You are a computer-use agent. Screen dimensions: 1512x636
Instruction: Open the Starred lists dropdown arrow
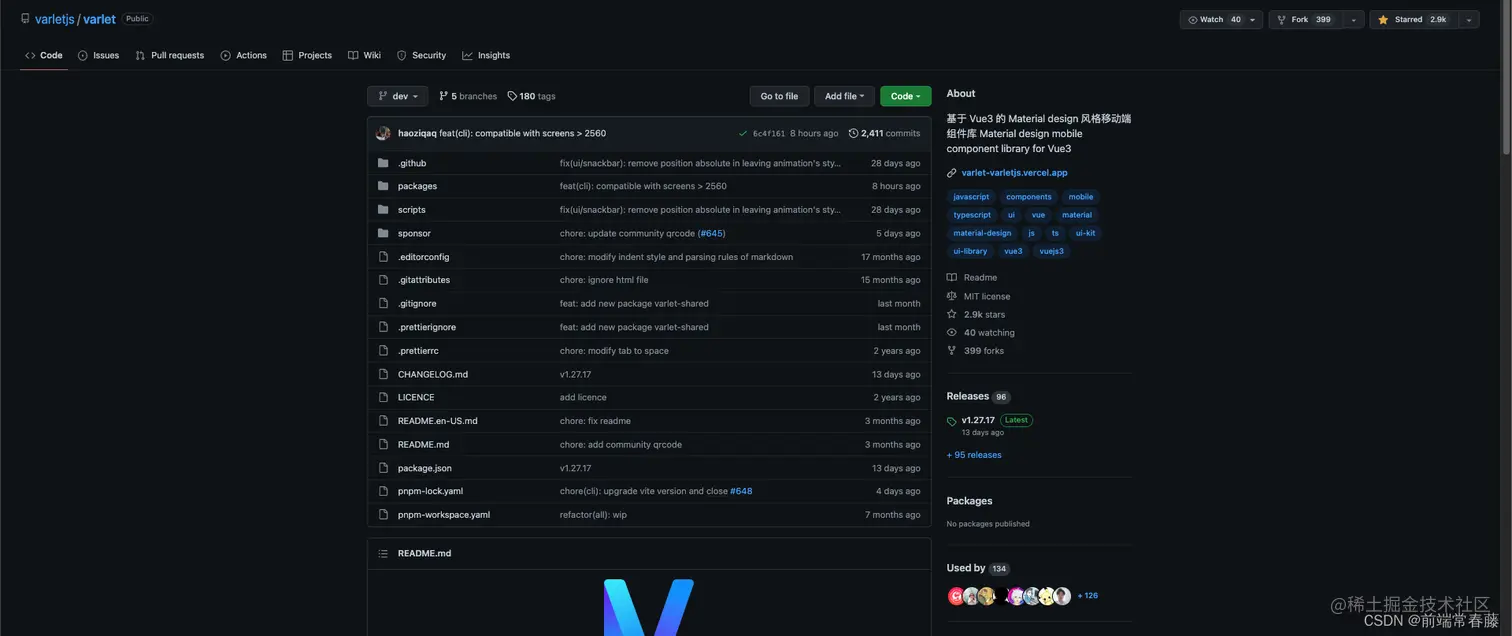[x=1468, y=19]
